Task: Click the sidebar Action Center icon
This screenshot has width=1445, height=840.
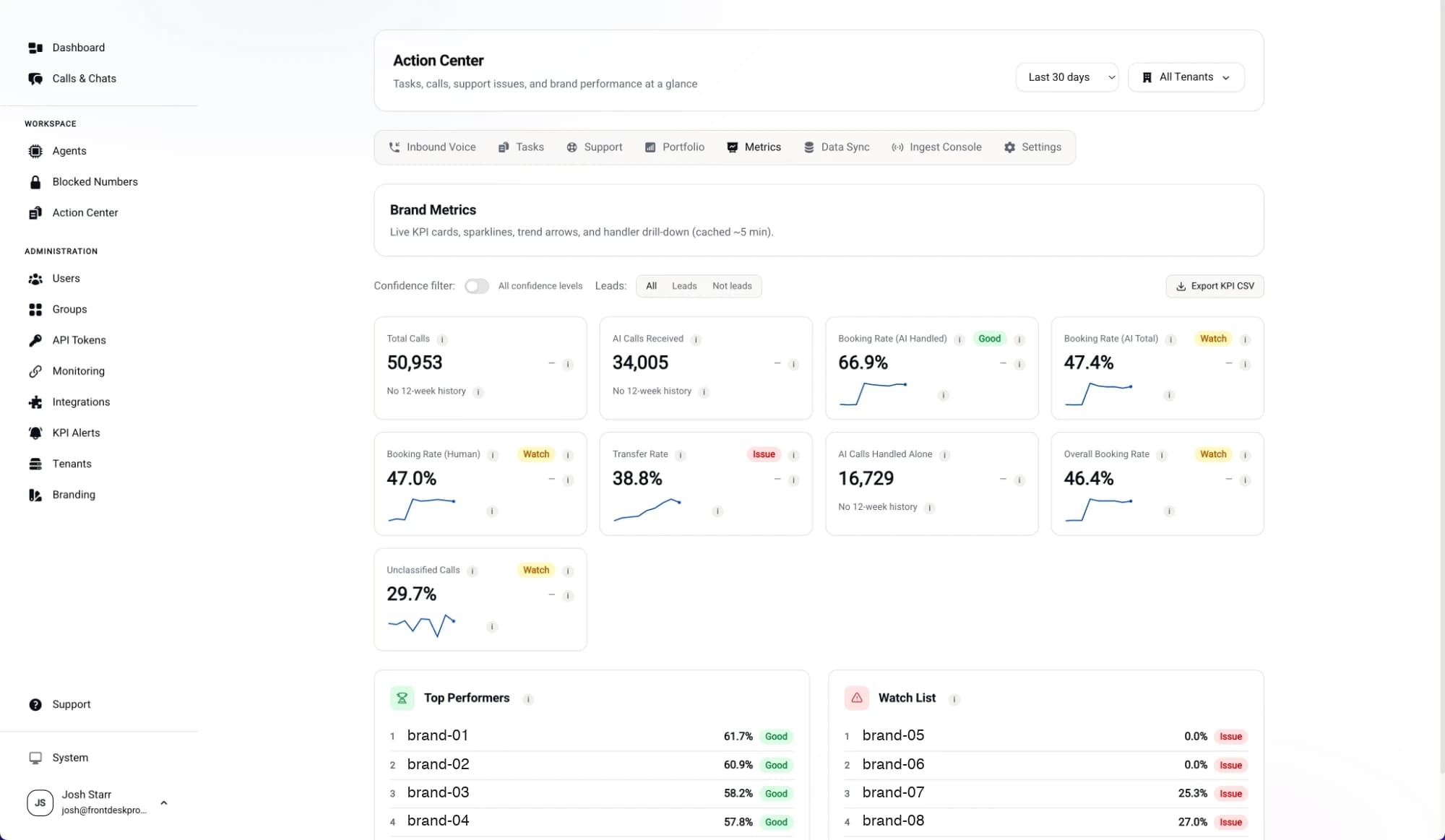Action: pyautogui.click(x=35, y=213)
